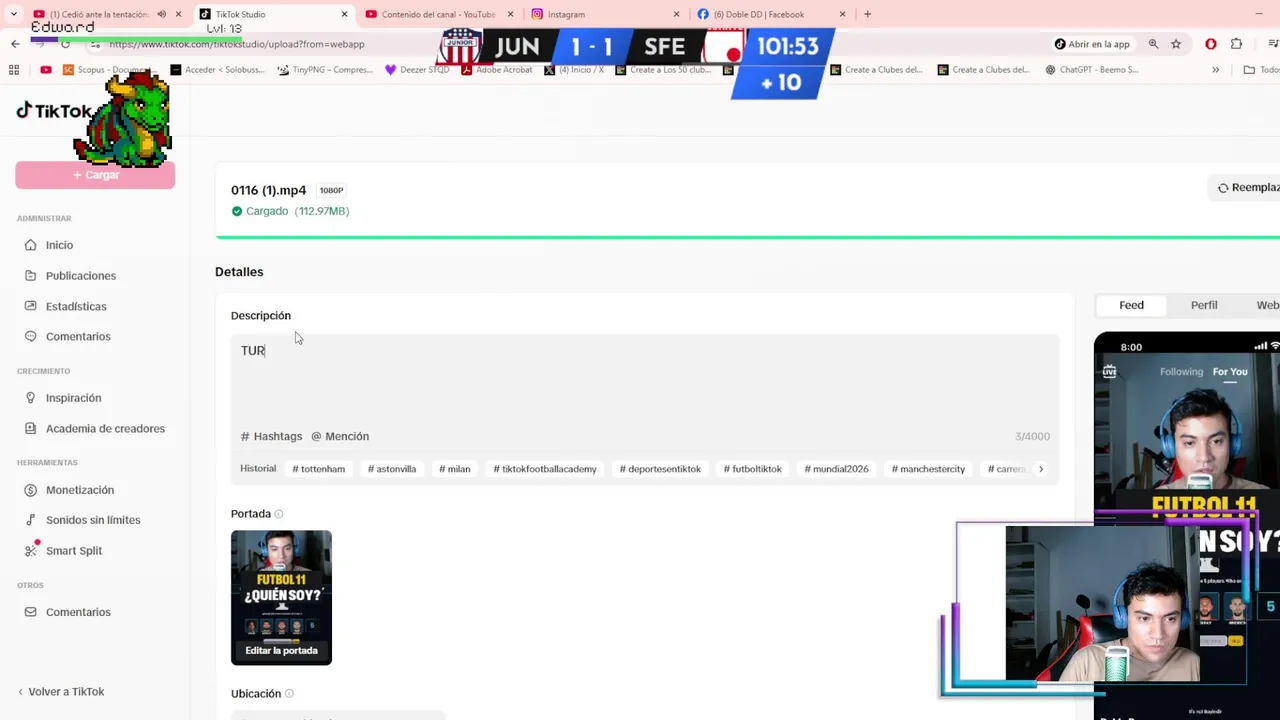1280x720 pixels.
Task: Click the Hashtags button
Action: [x=271, y=436]
